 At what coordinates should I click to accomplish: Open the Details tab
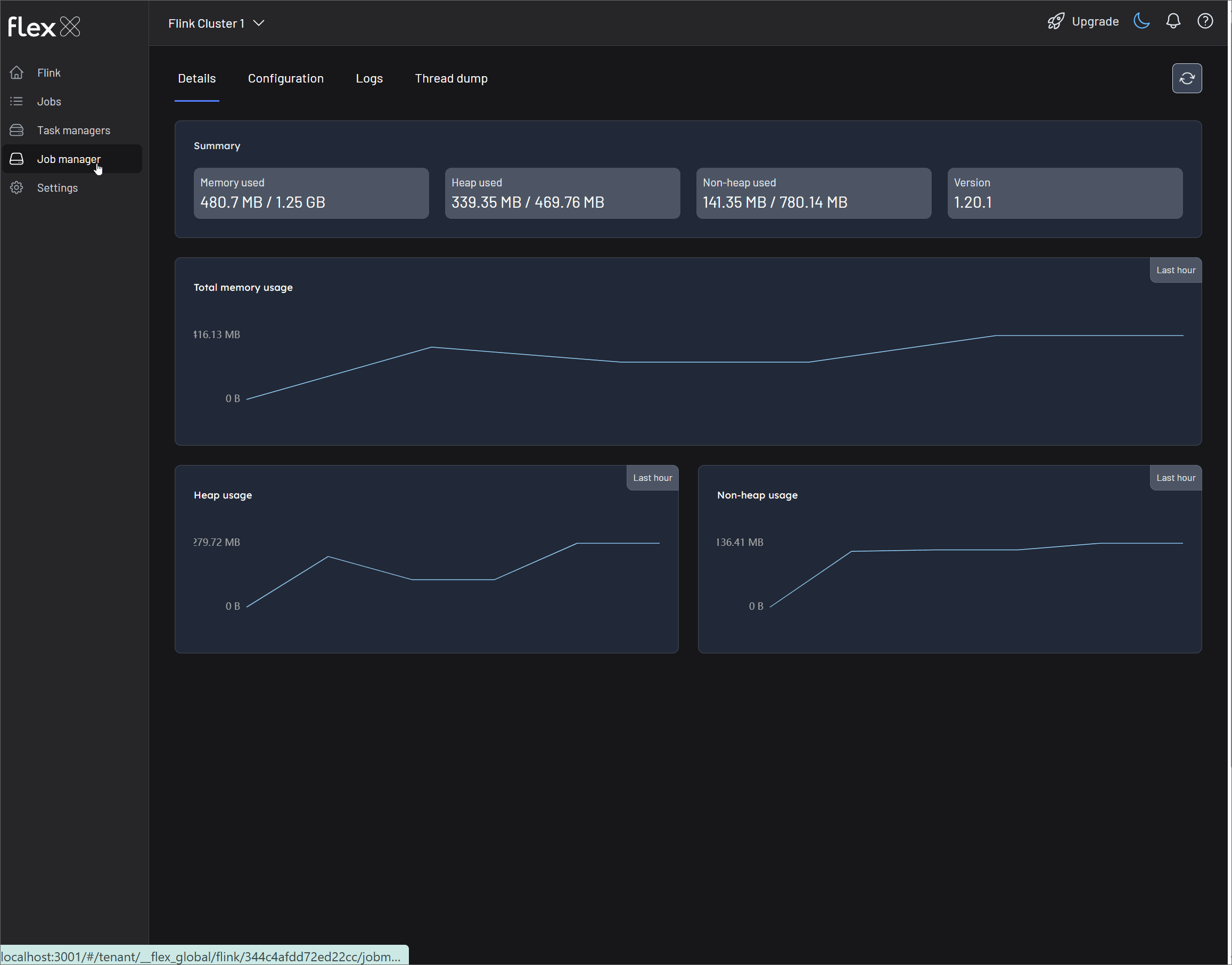pyautogui.click(x=196, y=78)
